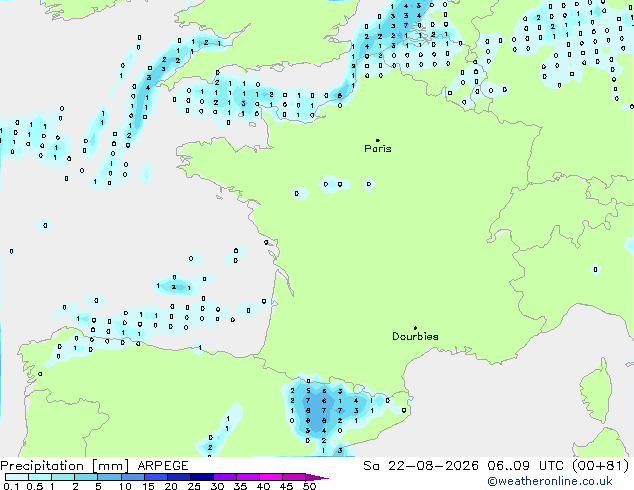This screenshot has height=490, width=634.
Task: Select the city dot marker above Dourbies
Action: coord(415,328)
